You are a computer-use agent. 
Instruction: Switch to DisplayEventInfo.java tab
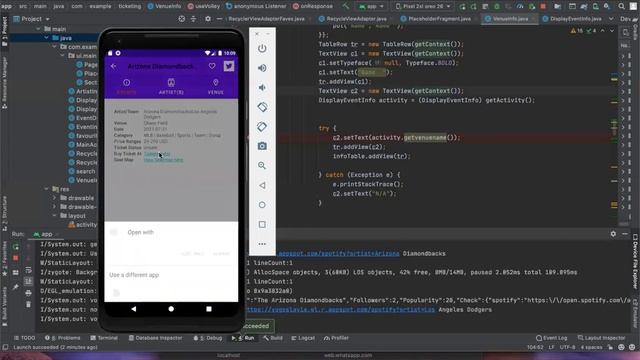(x=576, y=19)
